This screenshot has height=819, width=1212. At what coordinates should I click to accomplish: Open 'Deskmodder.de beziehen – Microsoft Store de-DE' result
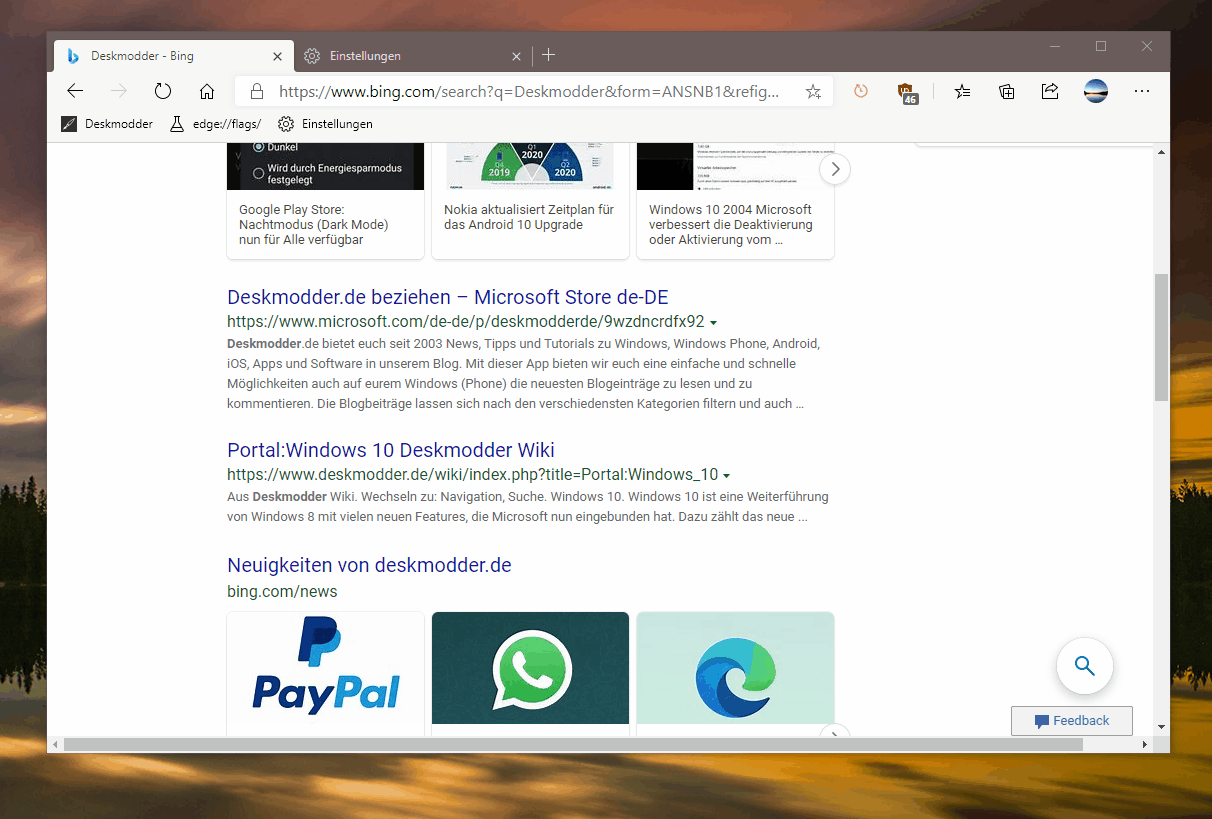coord(448,297)
